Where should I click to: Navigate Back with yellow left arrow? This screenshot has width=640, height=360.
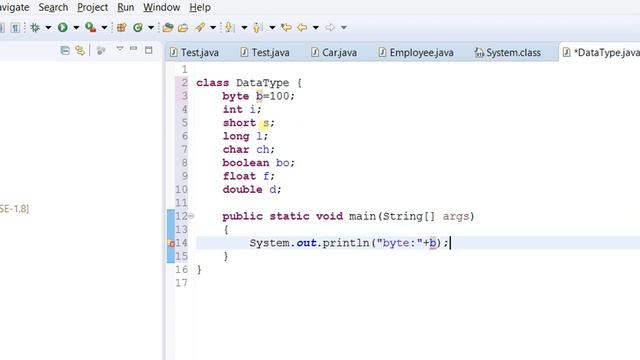point(302,27)
